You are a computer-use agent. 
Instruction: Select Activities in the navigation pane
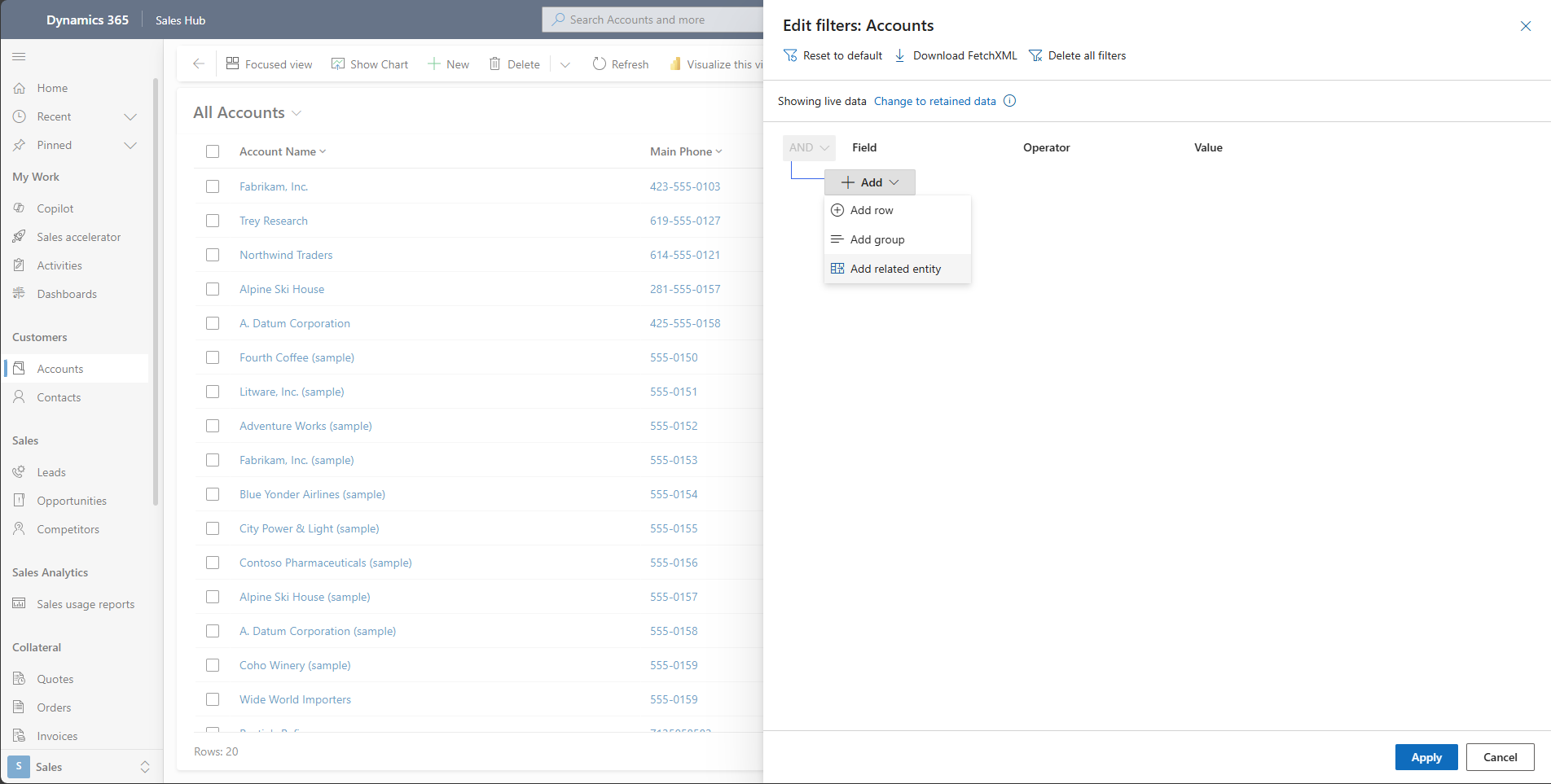(59, 265)
